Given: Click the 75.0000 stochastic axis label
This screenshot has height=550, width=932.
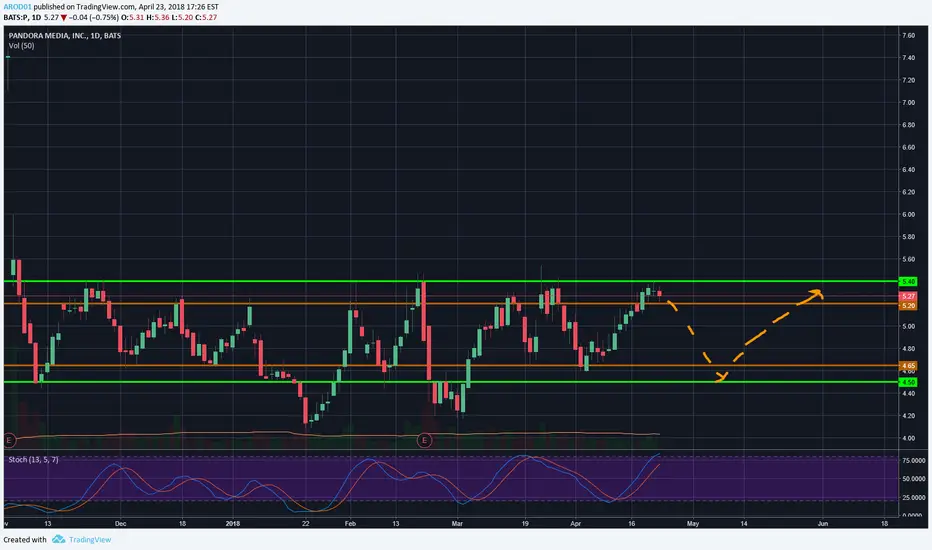Looking at the screenshot, I should (x=913, y=461).
